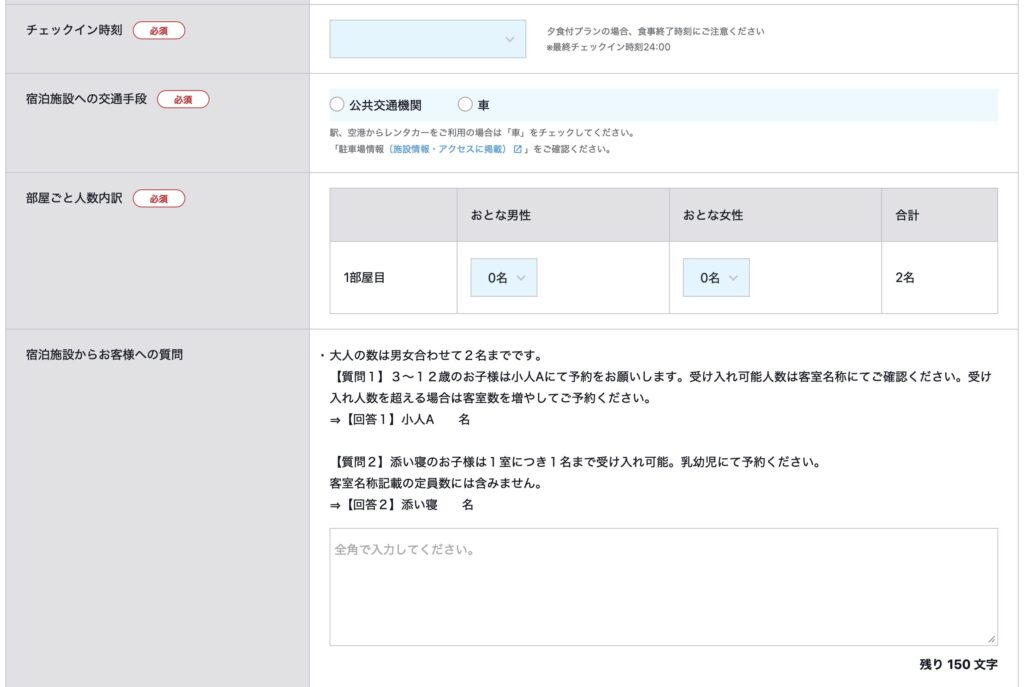This screenshot has height=687, width=1024.
Task: Expand the おとな男性 count dropdown
Action: coord(503,278)
